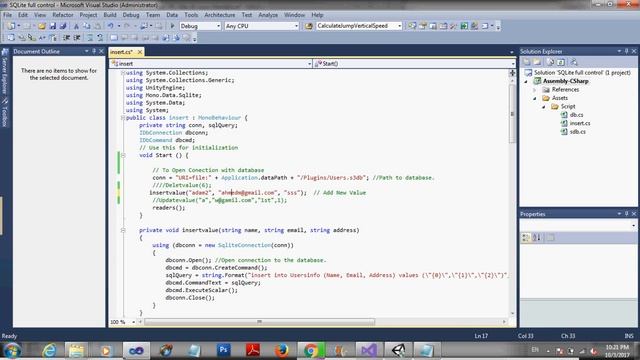The image size is (640, 360).
Task: Click the Save All icon
Action: 63,26
